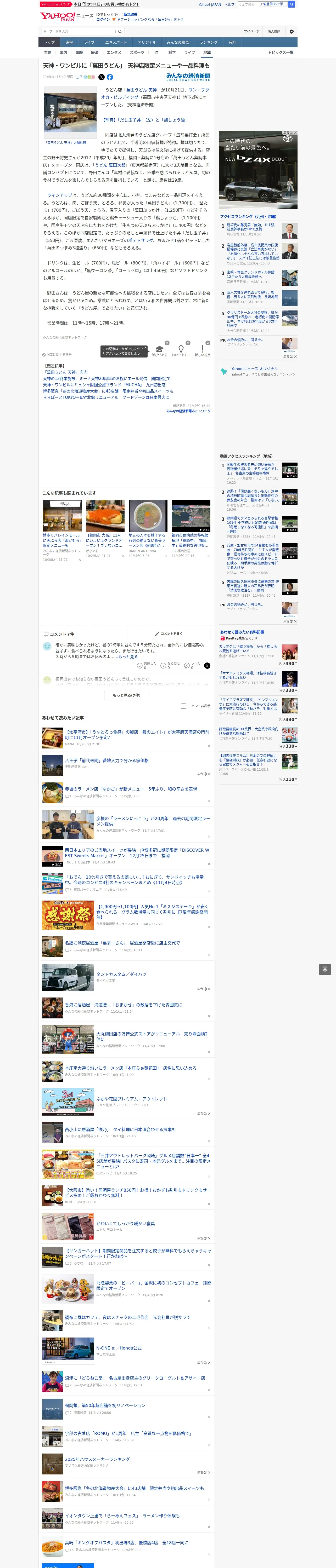Click コメントを書く button
This screenshot has height=1568, width=336.
[x=168, y=634]
